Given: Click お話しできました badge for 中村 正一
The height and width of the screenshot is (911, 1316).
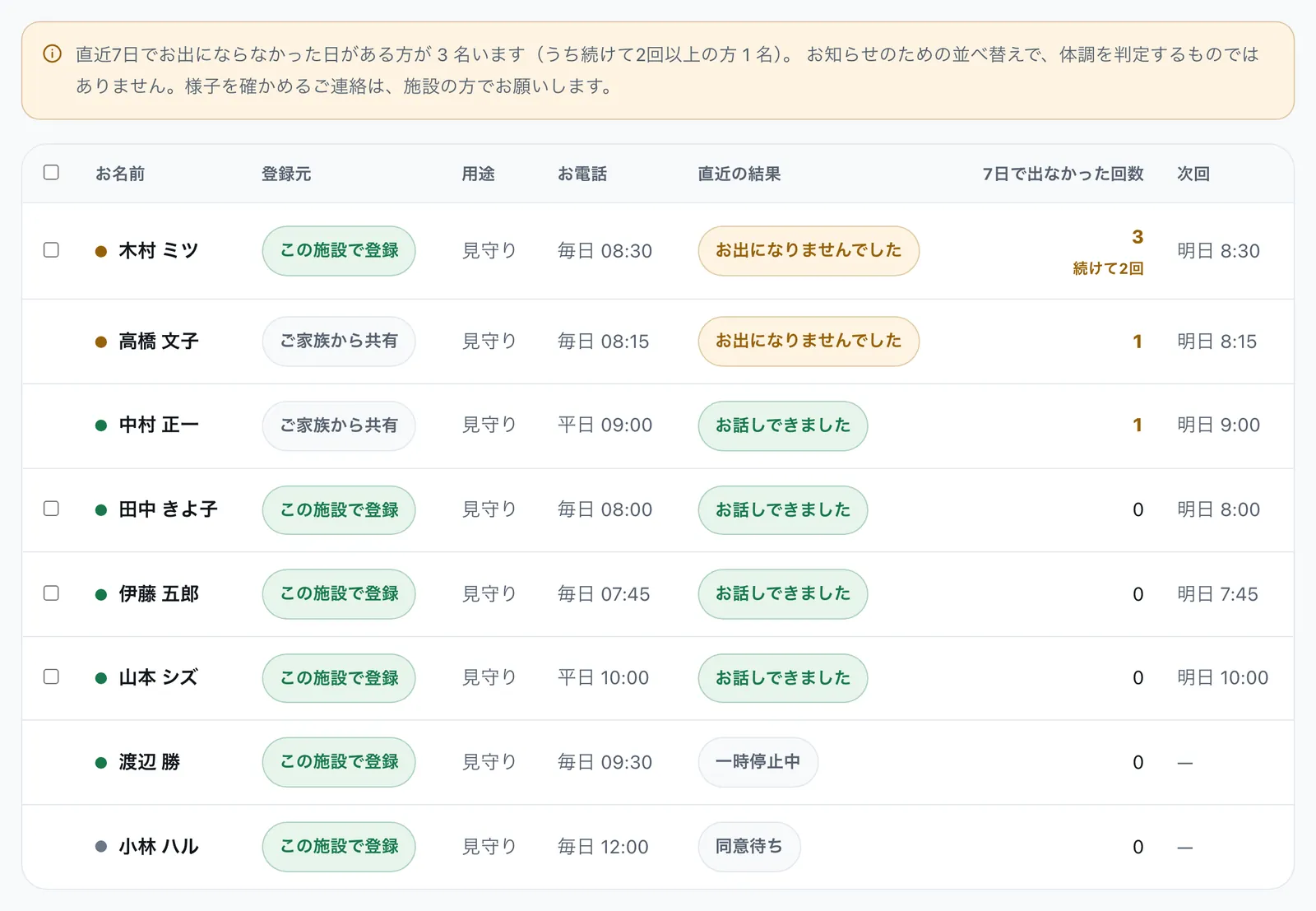Looking at the screenshot, I should click(x=783, y=426).
